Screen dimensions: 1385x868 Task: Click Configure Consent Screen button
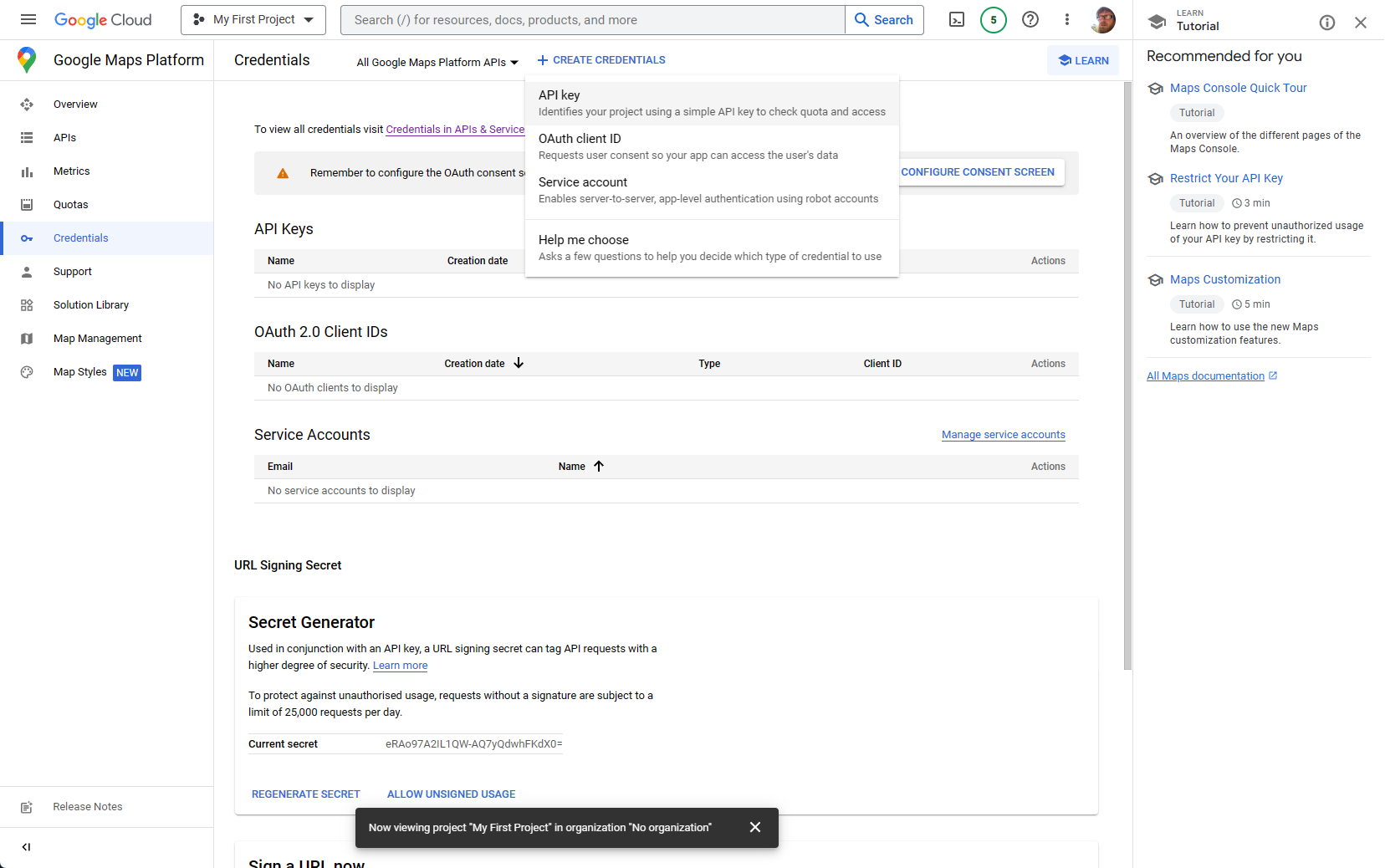pos(978,172)
